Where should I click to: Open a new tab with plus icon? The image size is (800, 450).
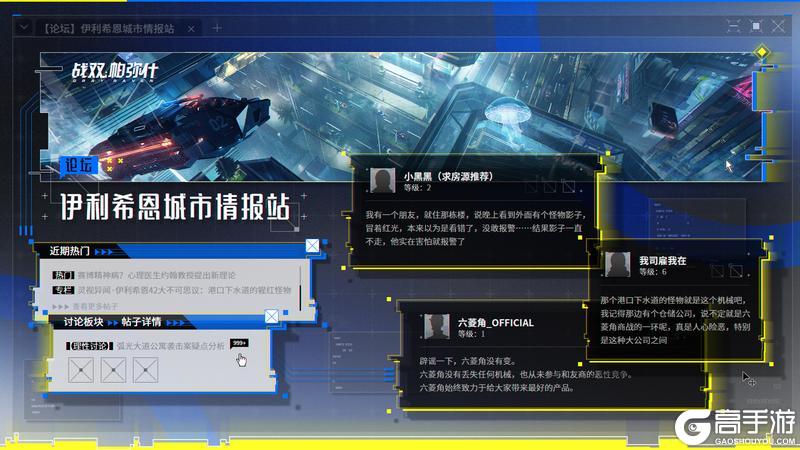(214, 29)
